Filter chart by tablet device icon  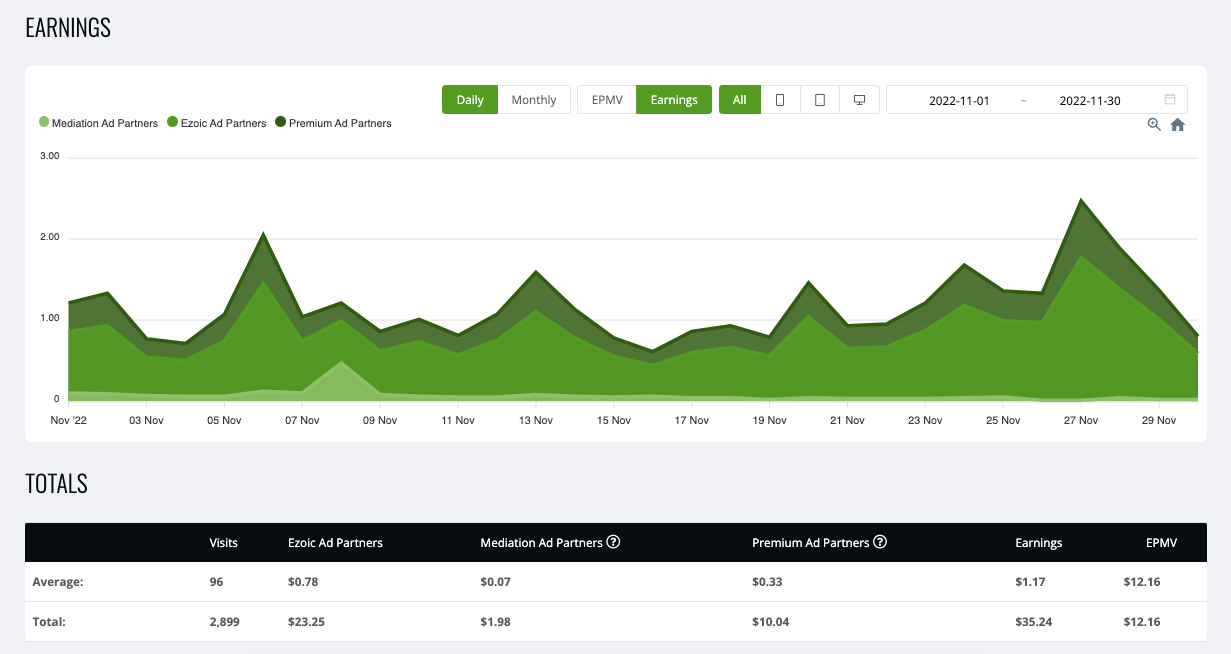pyautogui.click(x=820, y=100)
